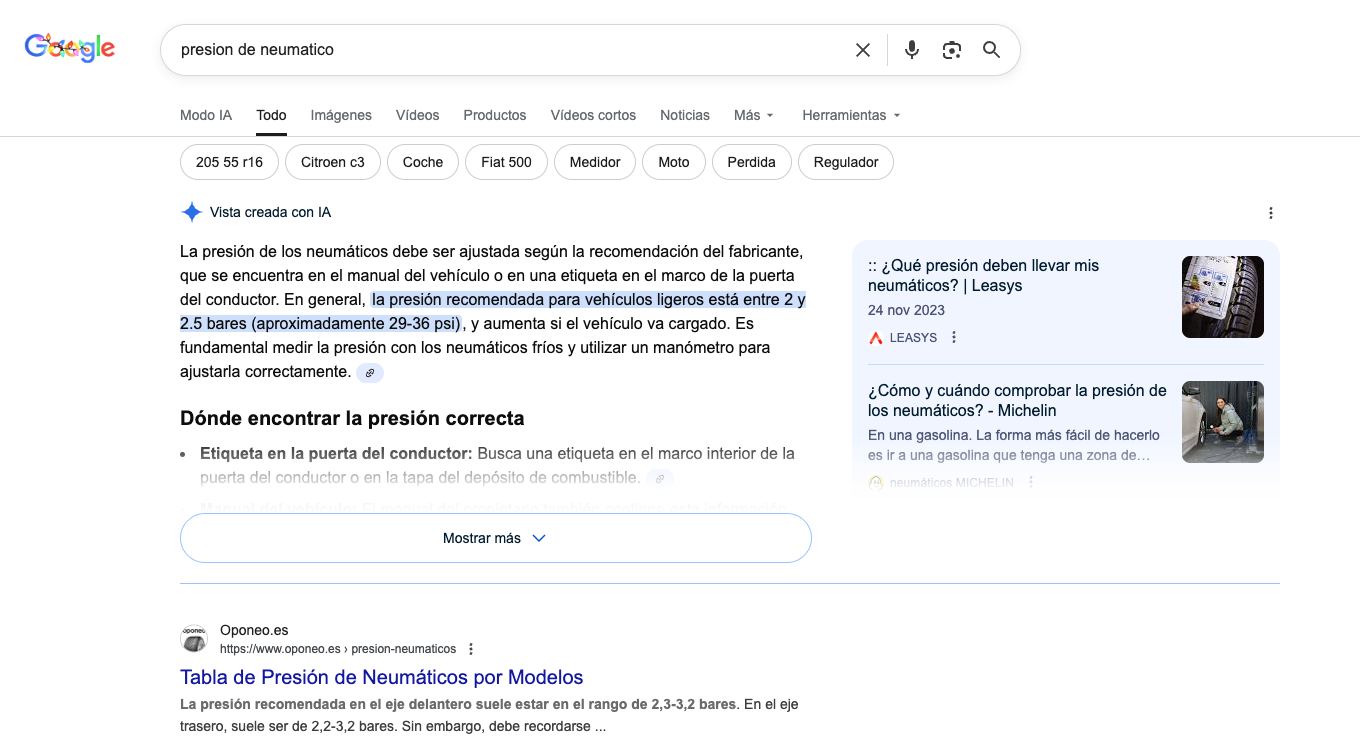Start voice search with microphone icon
The width and height of the screenshot is (1360, 750).
coord(911,50)
